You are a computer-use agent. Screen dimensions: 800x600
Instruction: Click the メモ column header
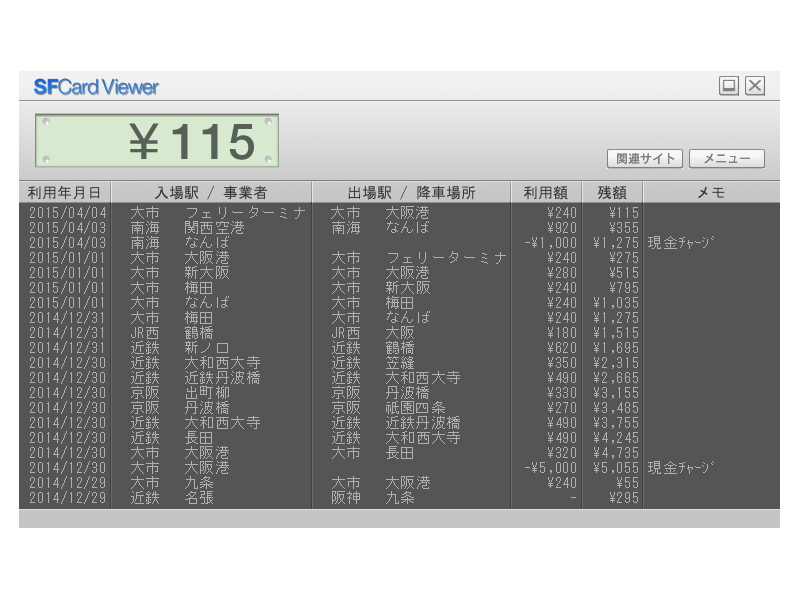[711, 192]
